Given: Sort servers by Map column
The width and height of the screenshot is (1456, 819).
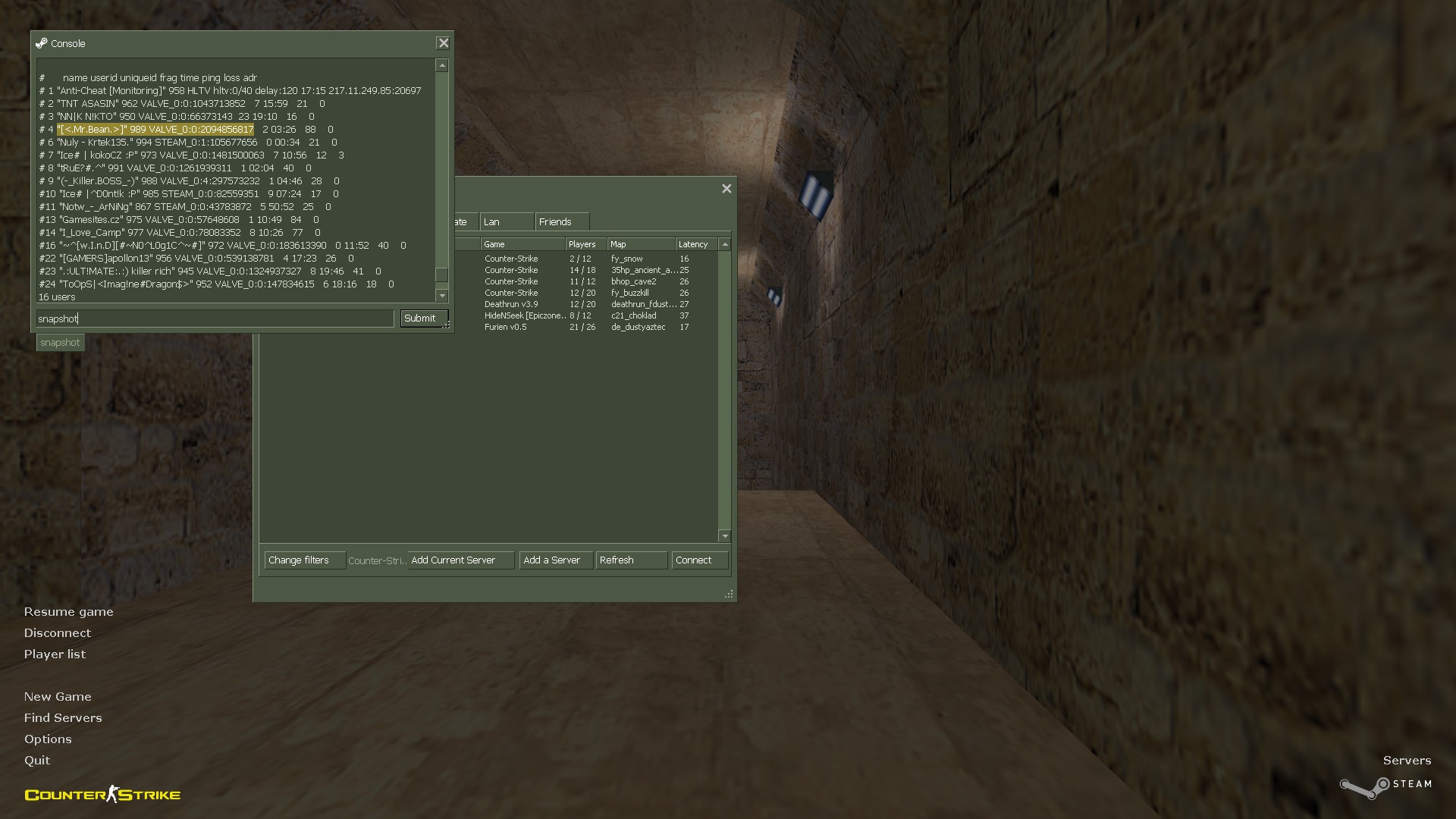Looking at the screenshot, I should (x=640, y=244).
